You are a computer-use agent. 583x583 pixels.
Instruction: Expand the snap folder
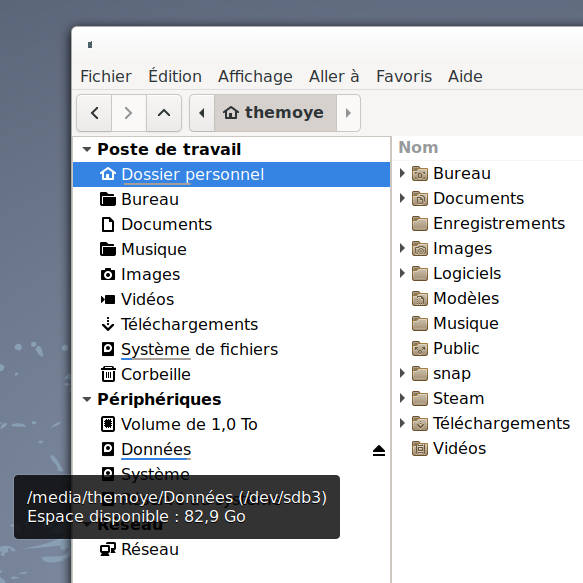tap(402, 373)
